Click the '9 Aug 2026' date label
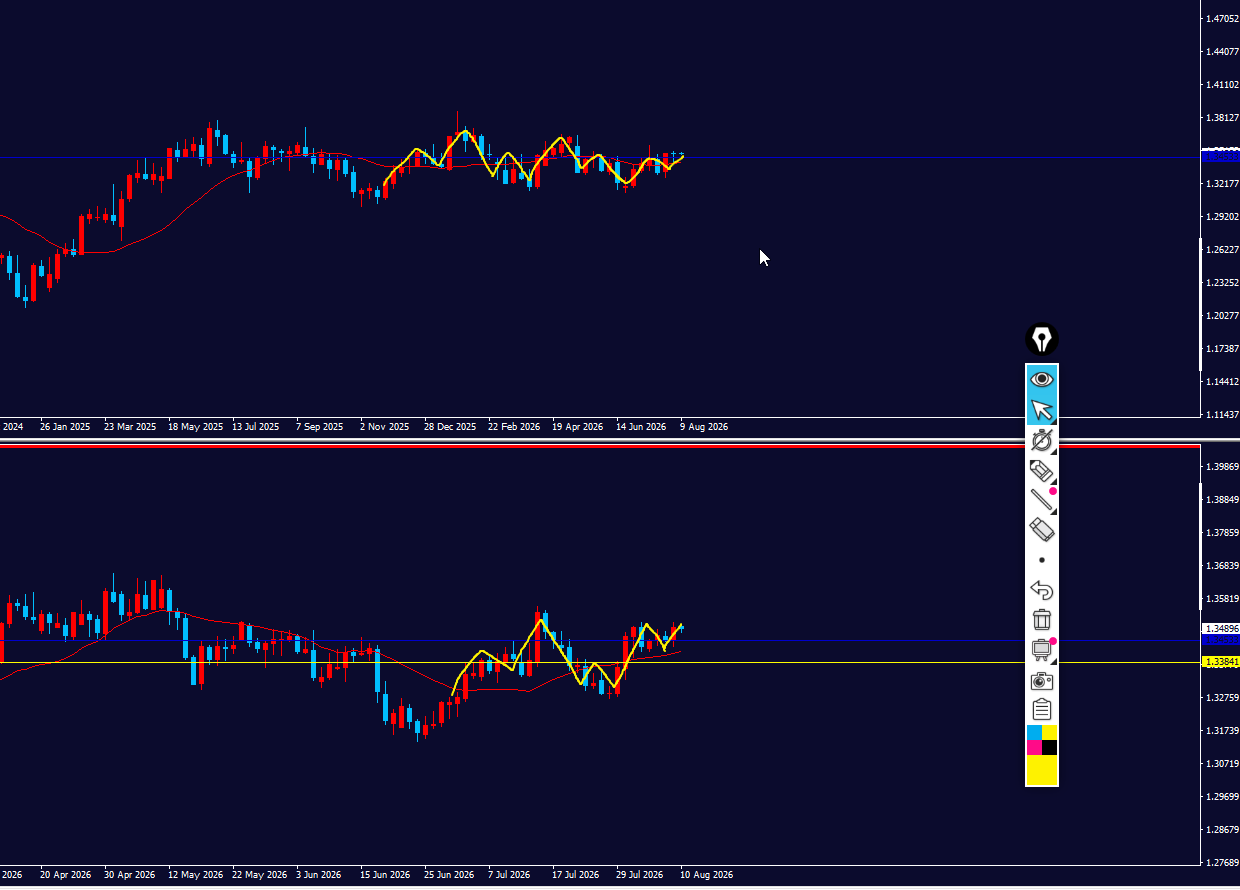The width and height of the screenshot is (1240, 890). coord(704,427)
